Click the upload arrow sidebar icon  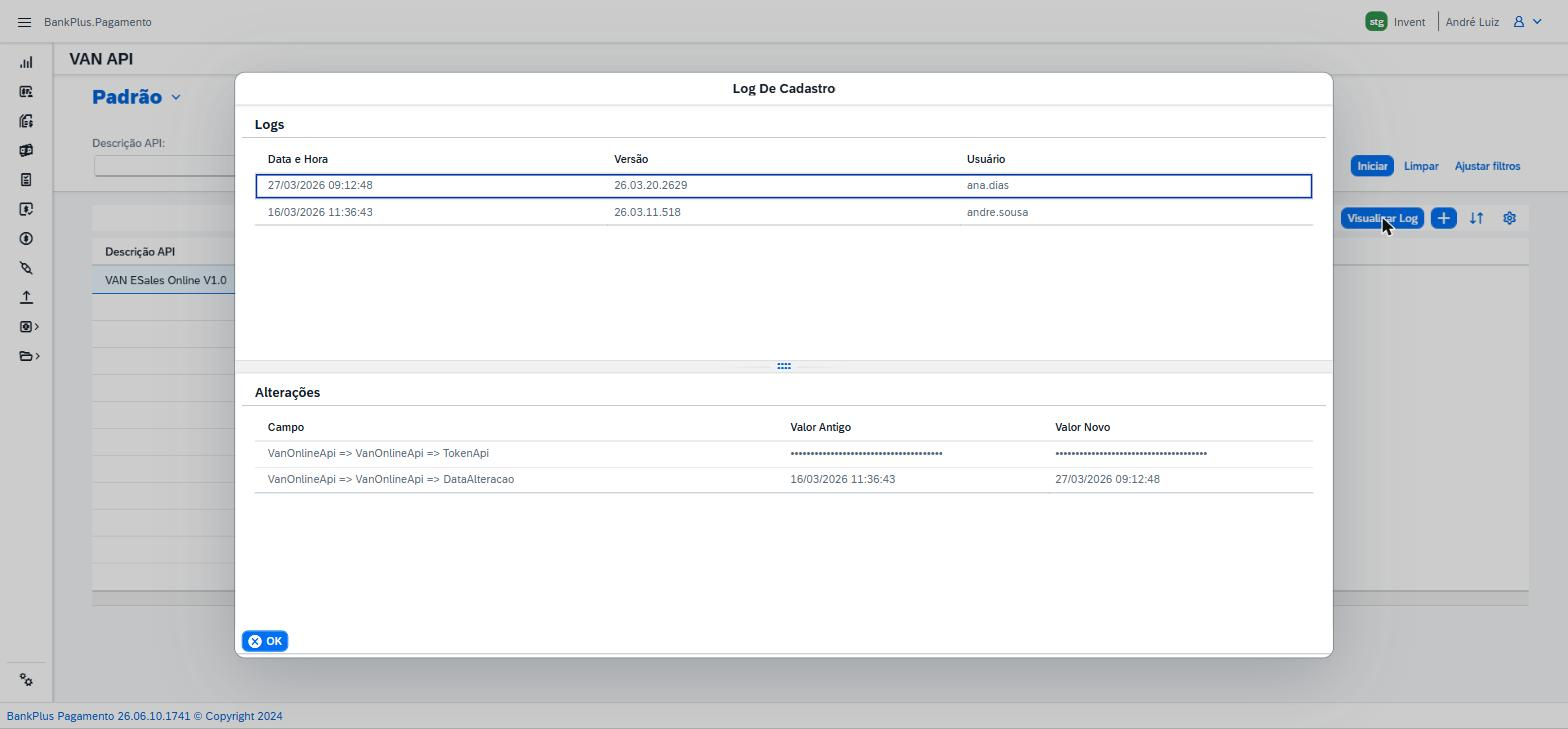pos(26,297)
